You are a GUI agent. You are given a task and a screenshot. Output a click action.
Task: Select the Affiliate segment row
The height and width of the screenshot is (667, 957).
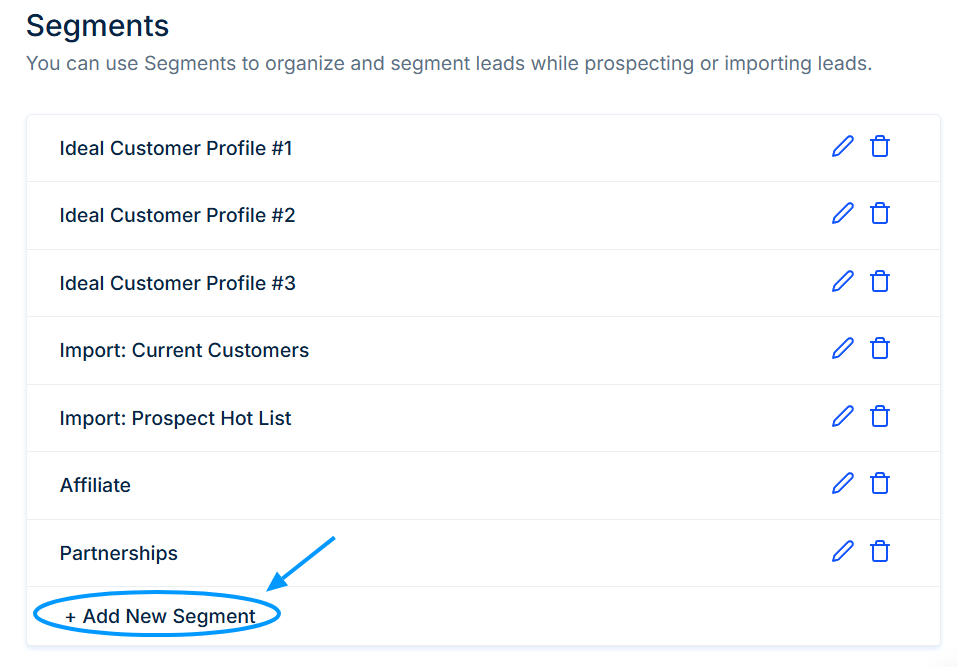(483, 486)
